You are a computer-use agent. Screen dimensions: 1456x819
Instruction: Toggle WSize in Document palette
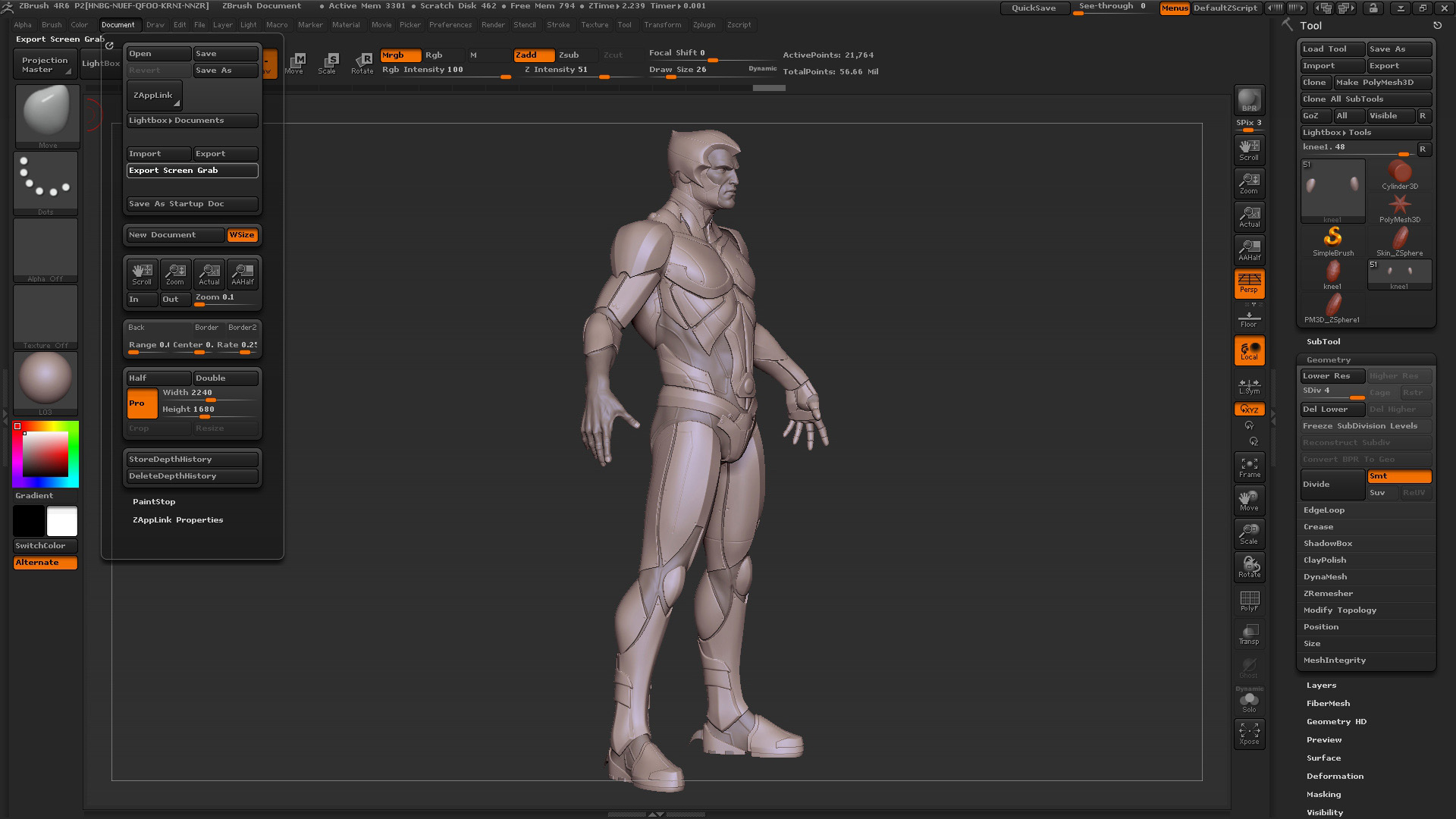(x=243, y=235)
